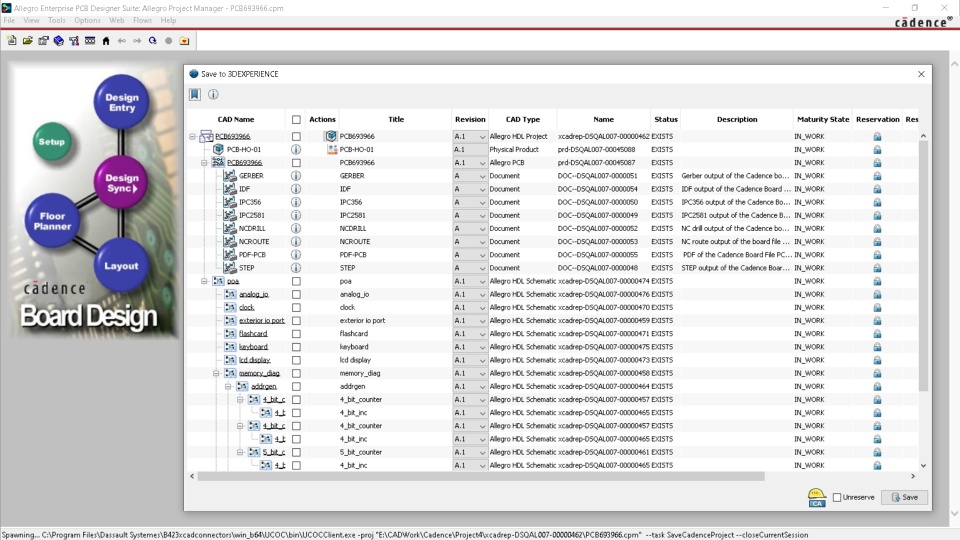This screenshot has height=540, width=960.
Task: Click the Refresh toolbar icon
Action: (x=152, y=40)
